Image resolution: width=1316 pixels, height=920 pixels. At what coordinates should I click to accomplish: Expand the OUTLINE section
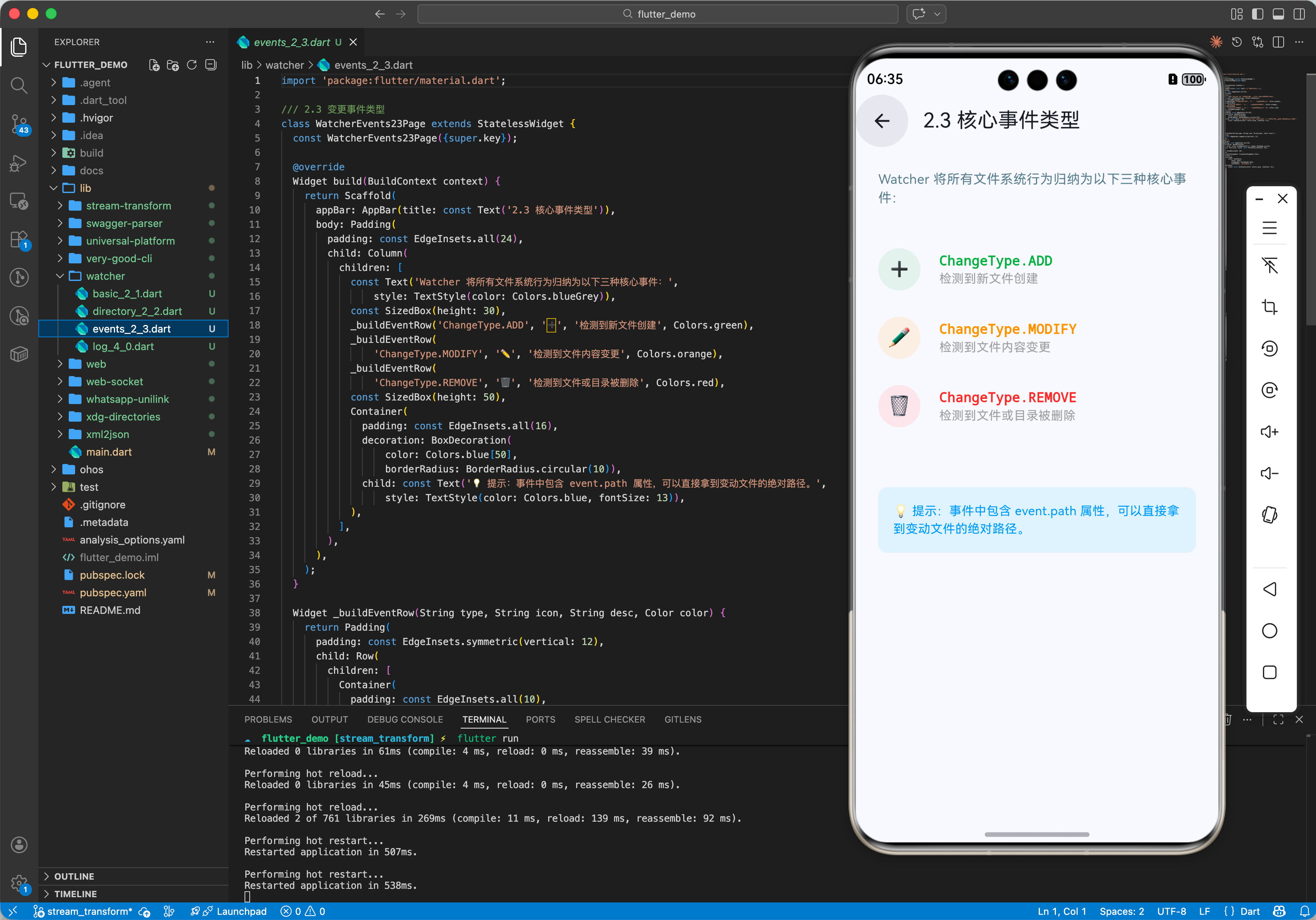(74, 876)
